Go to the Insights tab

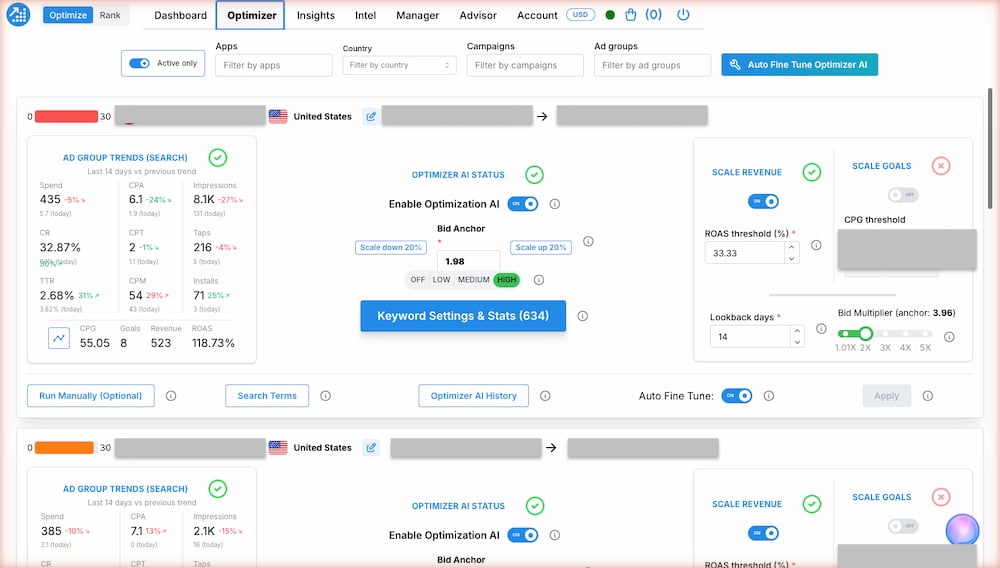(316, 15)
